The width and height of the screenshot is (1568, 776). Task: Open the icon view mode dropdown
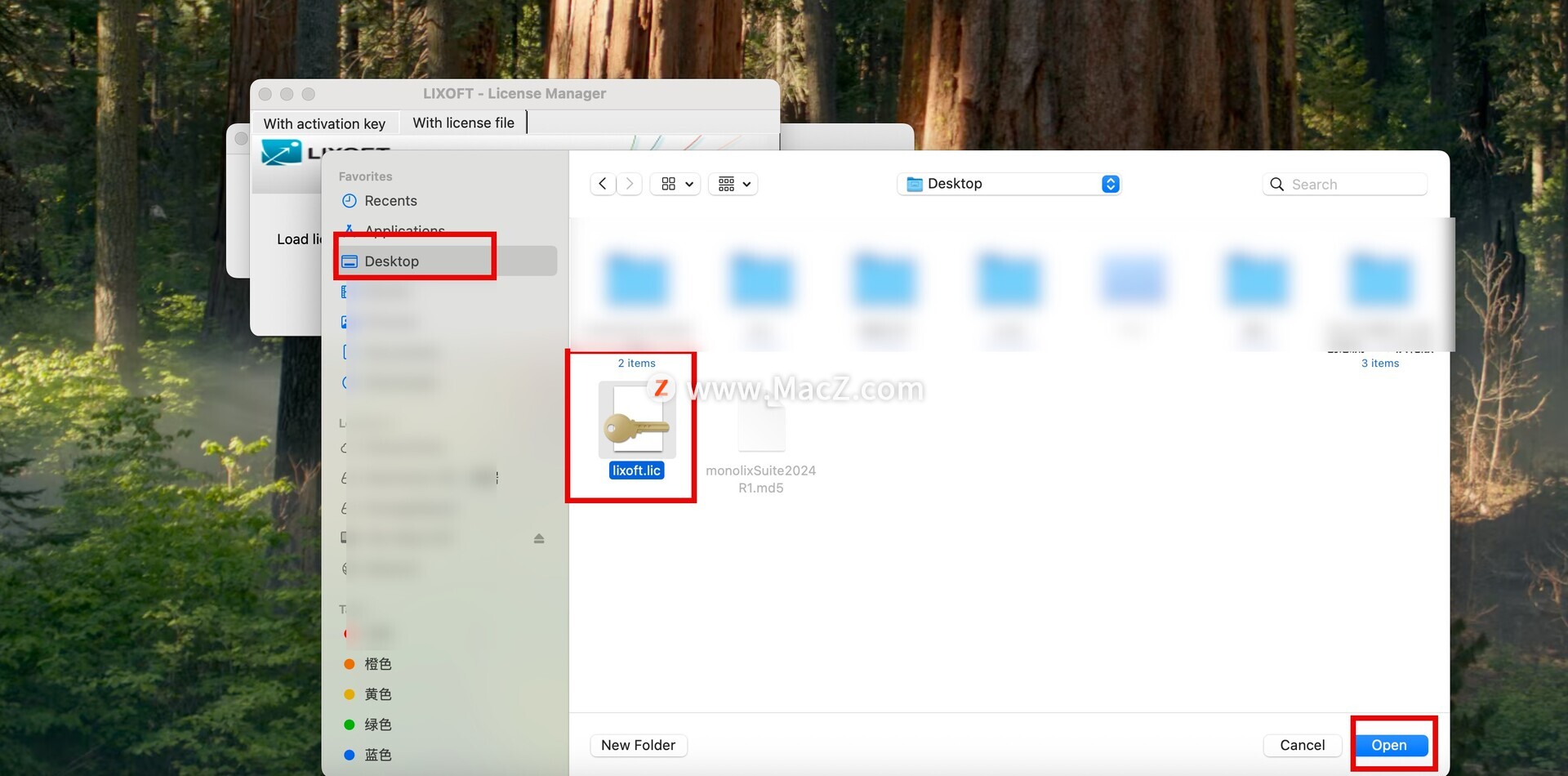point(676,184)
